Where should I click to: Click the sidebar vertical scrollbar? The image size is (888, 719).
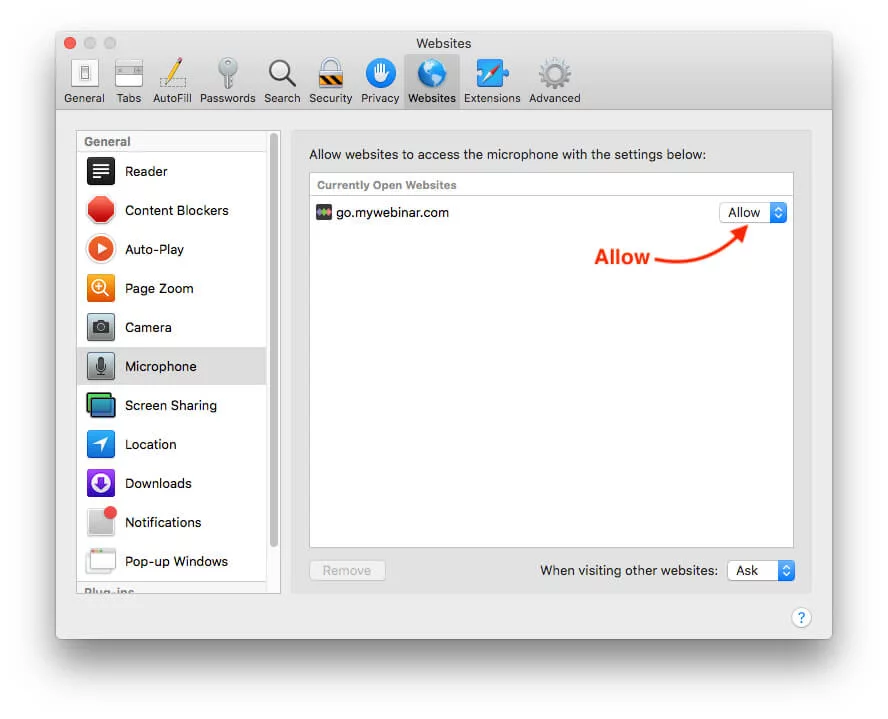click(274, 340)
